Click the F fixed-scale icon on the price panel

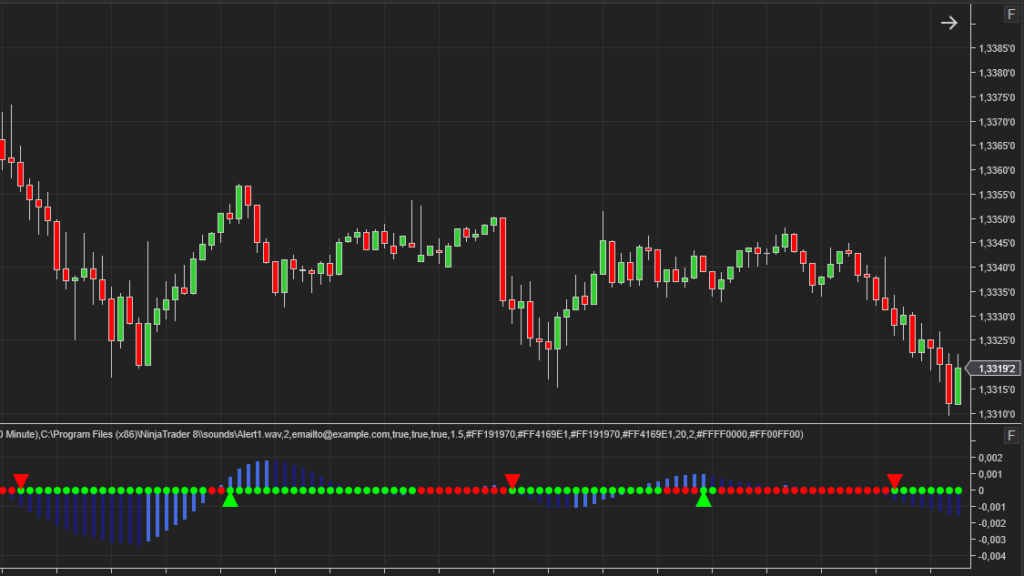coord(1011,14)
